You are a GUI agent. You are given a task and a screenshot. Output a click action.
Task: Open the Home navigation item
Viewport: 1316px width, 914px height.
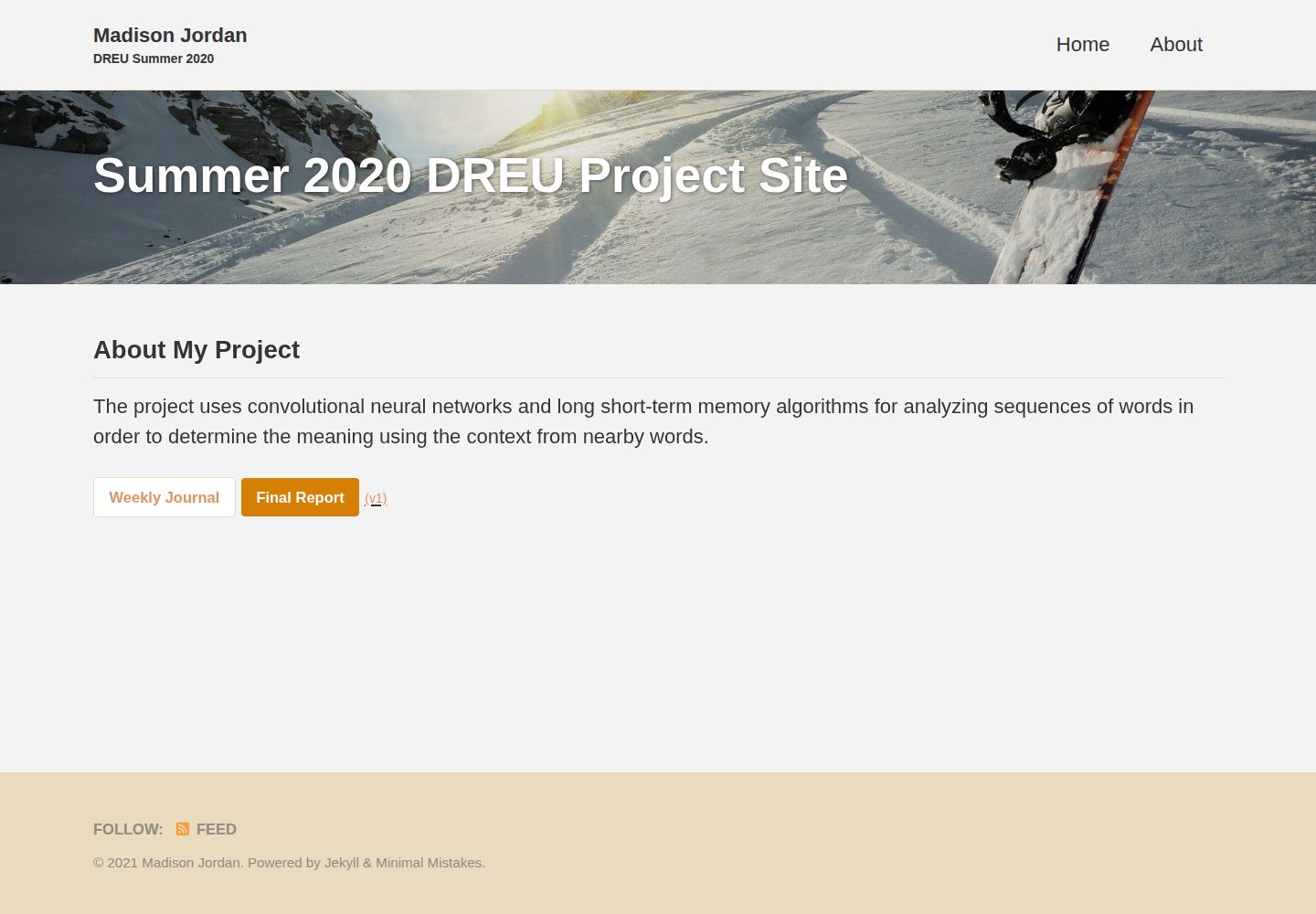coord(1083,45)
